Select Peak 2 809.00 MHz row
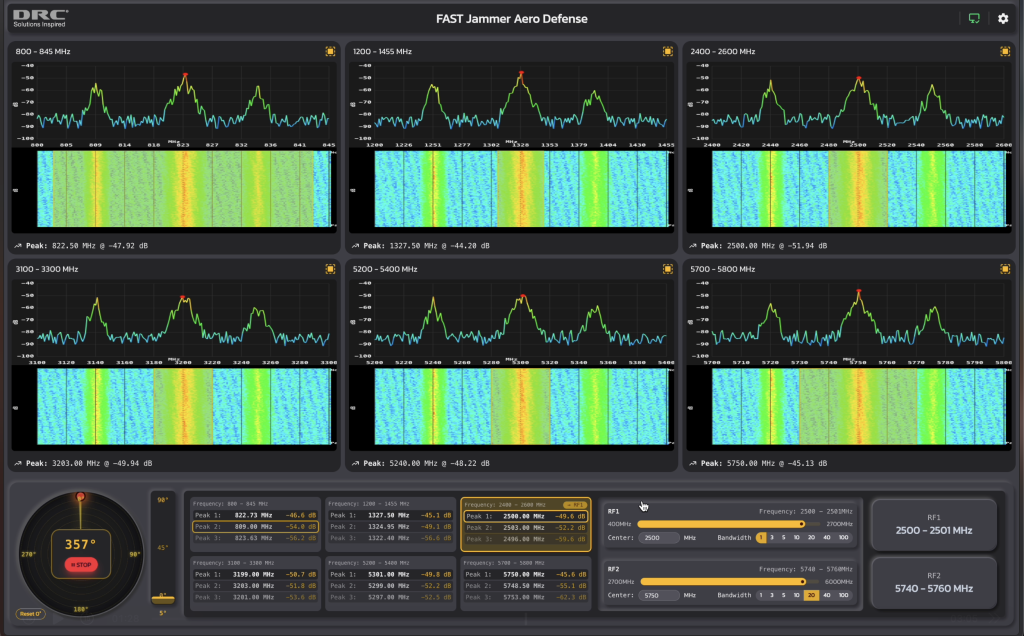Image resolution: width=1024 pixels, height=636 pixels. [255, 525]
